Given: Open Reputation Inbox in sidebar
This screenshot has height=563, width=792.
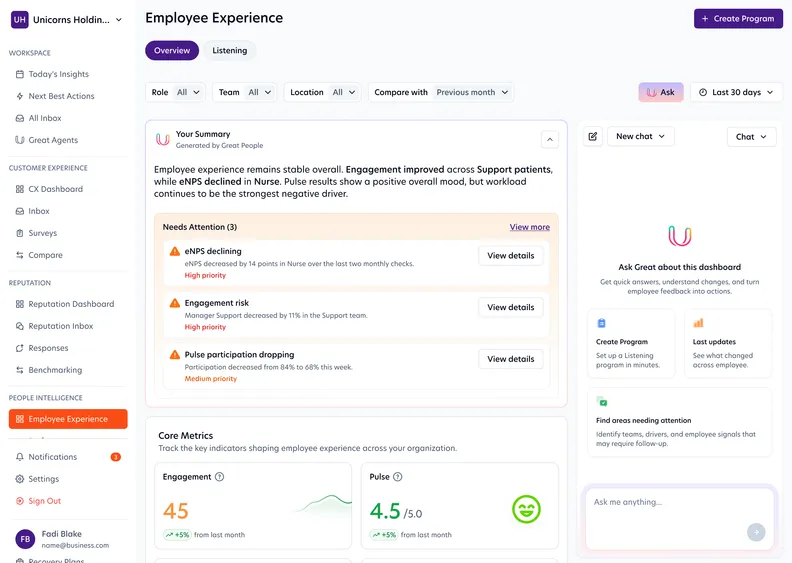Looking at the screenshot, I should (61, 326).
